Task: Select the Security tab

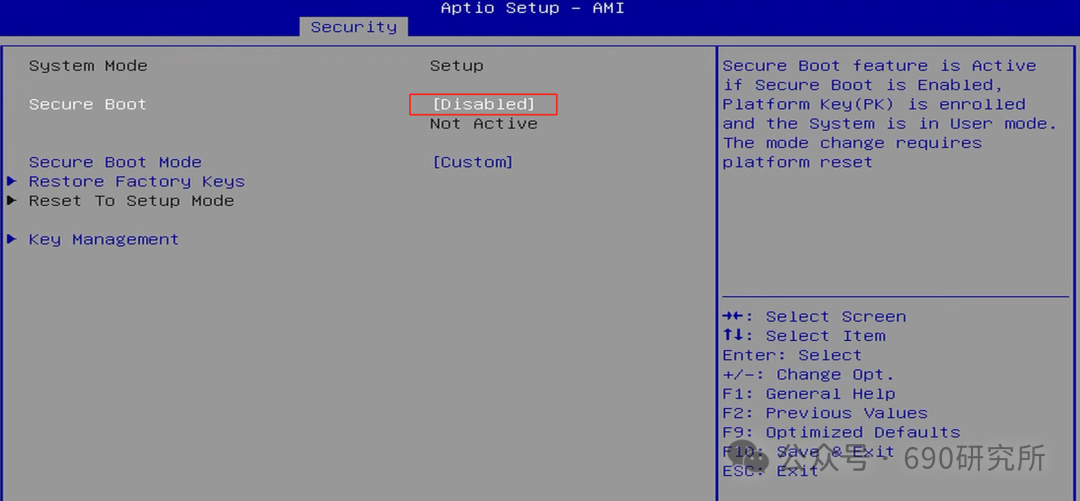Action: [x=354, y=27]
